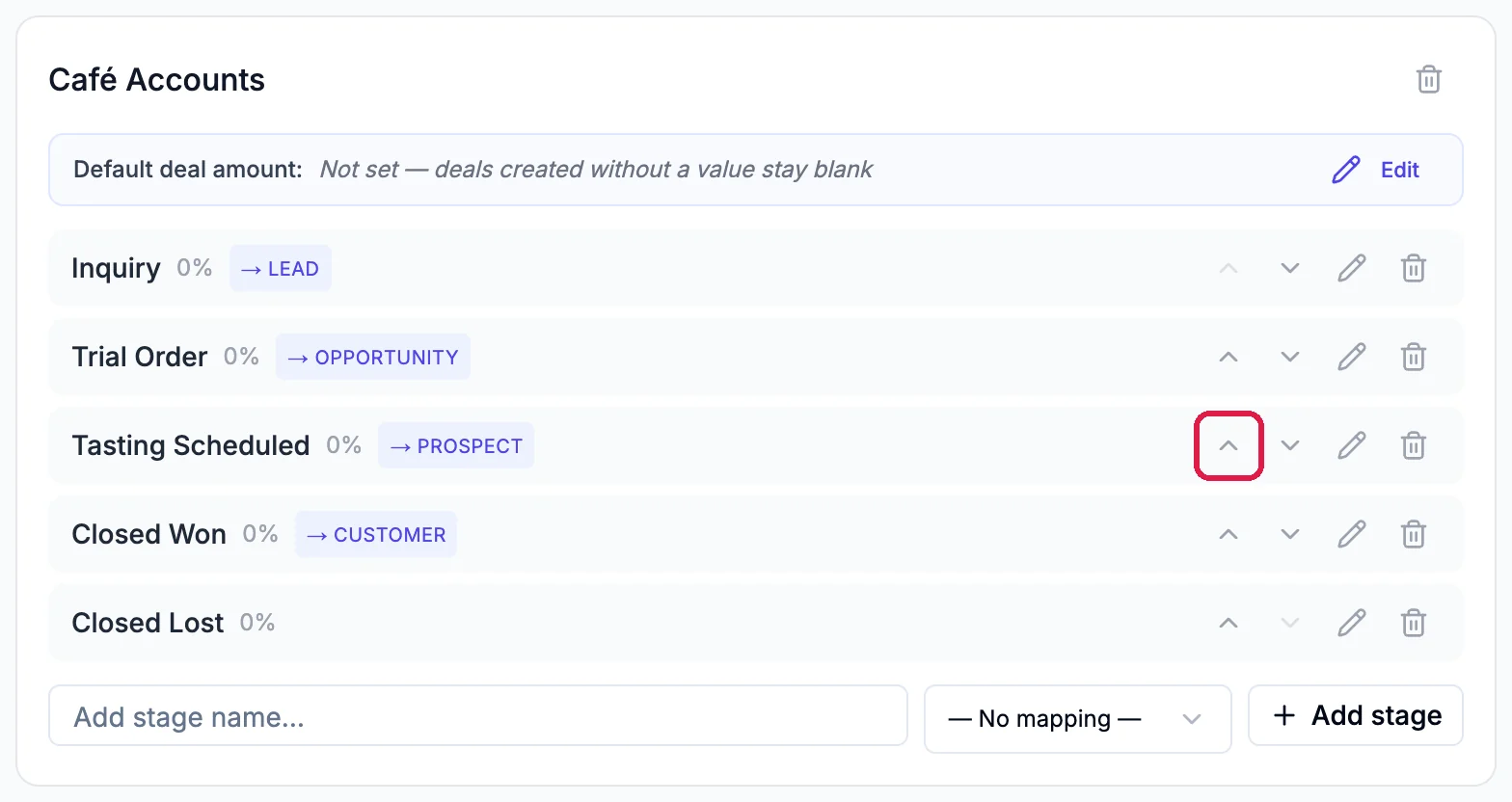Edit the Tasting Scheduled stage
This screenshot has height=802, width=1512.
(x=1352, y=445)
